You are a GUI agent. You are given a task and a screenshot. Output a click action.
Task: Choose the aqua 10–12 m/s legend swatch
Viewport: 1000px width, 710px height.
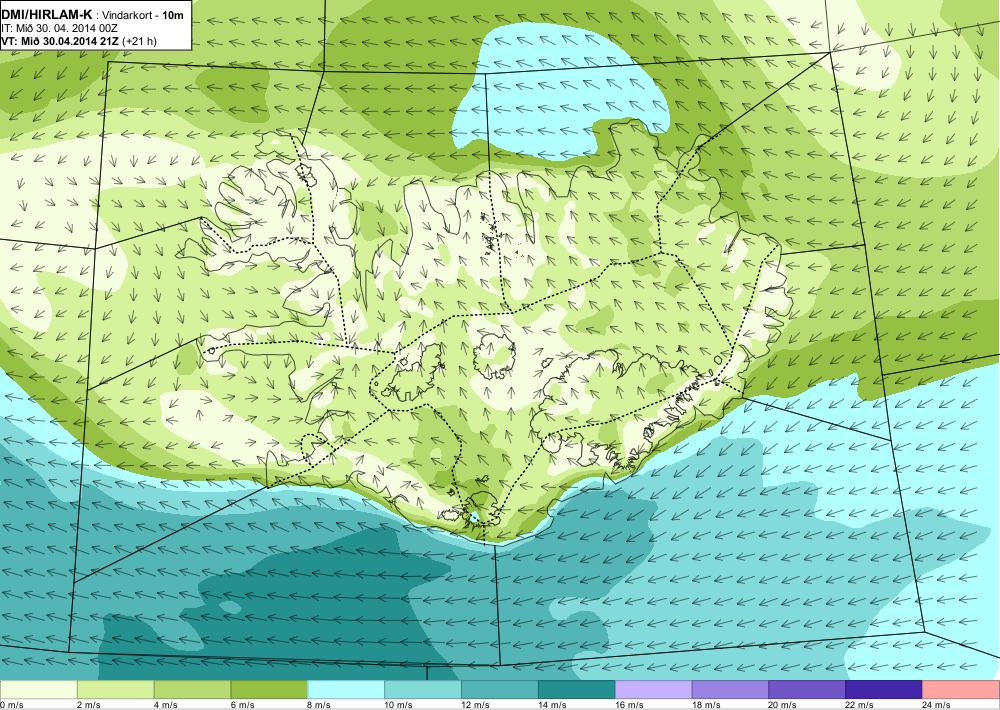click(423, 690)
